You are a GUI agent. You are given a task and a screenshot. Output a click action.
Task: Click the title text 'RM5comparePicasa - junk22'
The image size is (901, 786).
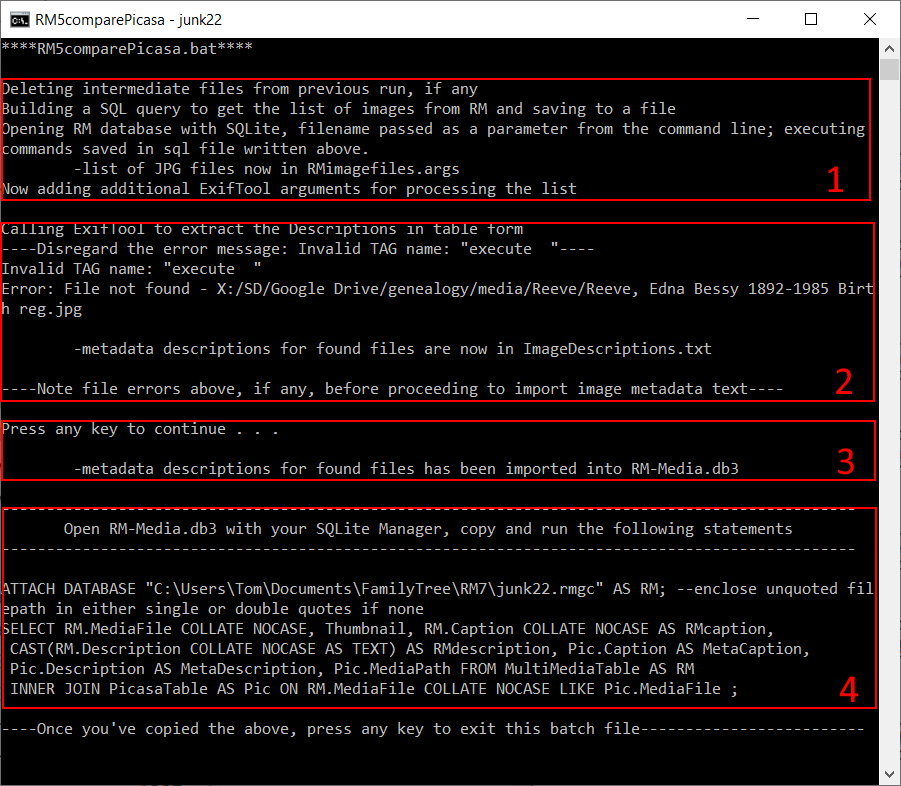128,20
